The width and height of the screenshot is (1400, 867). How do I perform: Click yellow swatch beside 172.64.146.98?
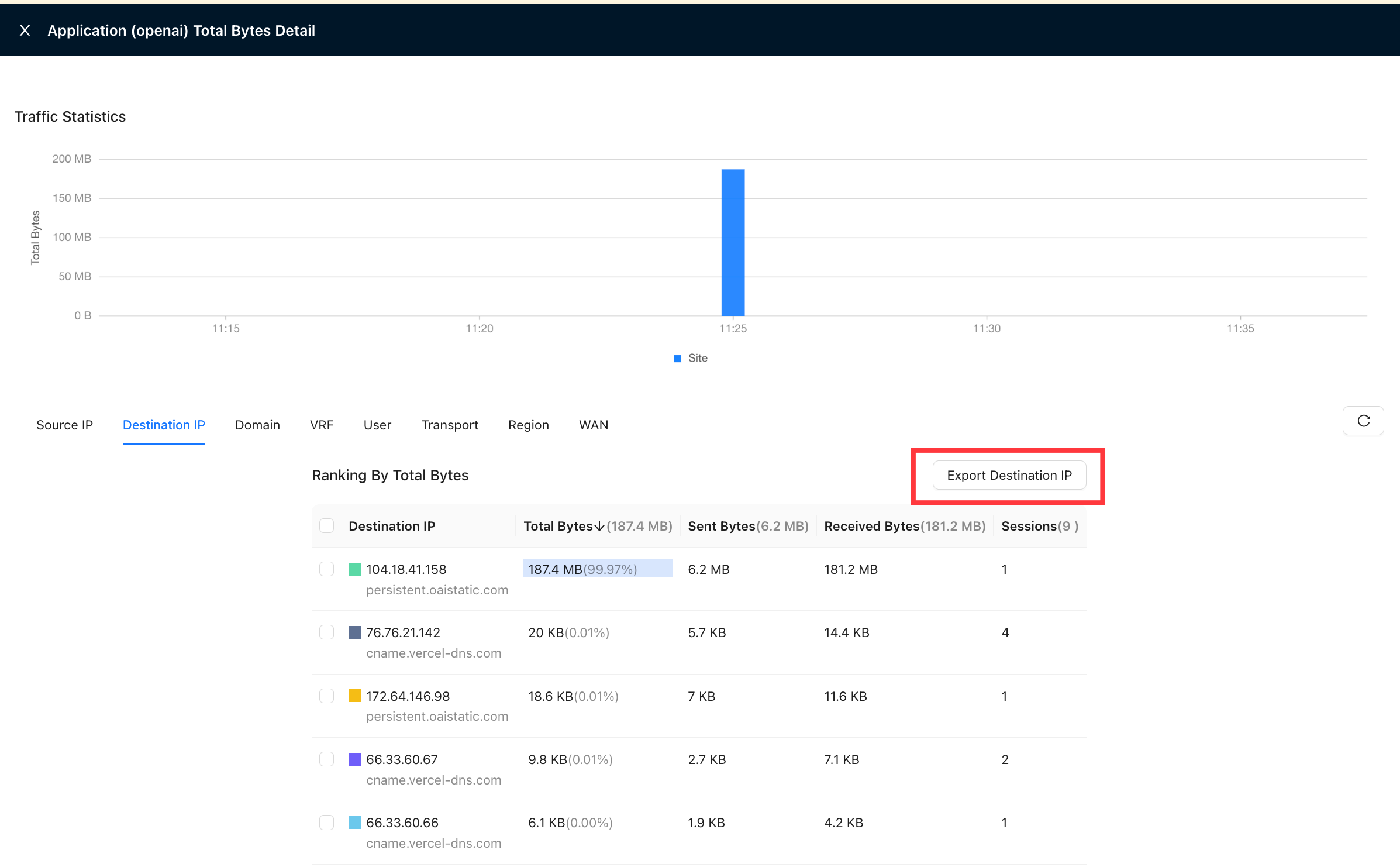[x=355, y=696]
